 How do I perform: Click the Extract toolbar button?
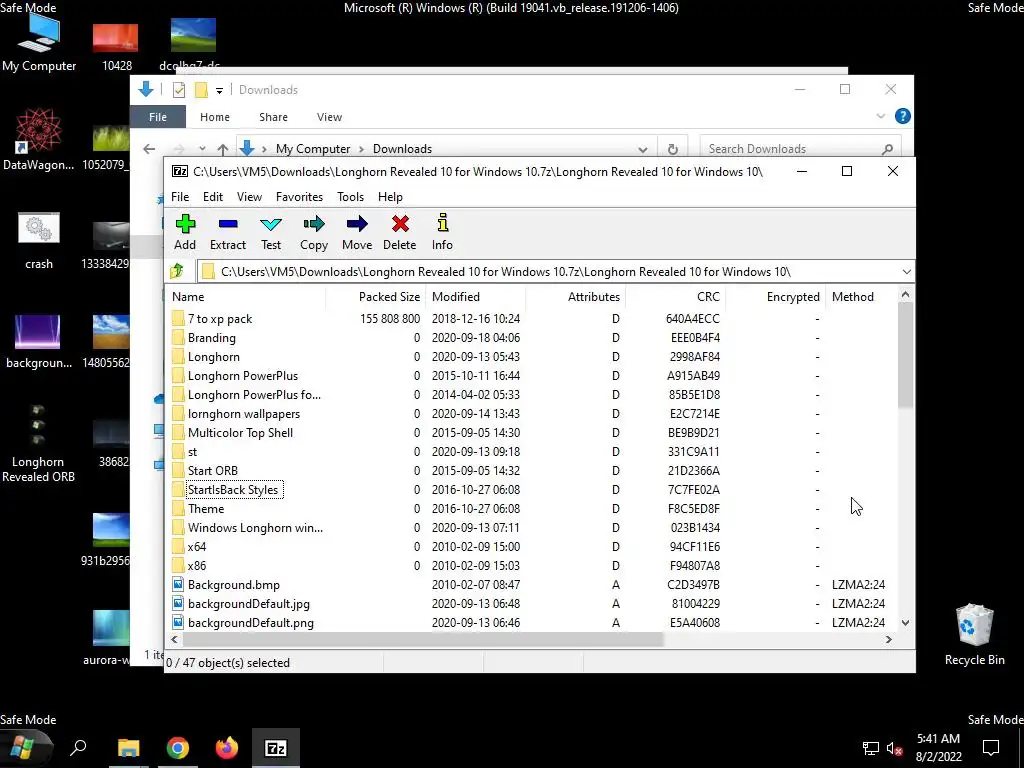point(227,232)
